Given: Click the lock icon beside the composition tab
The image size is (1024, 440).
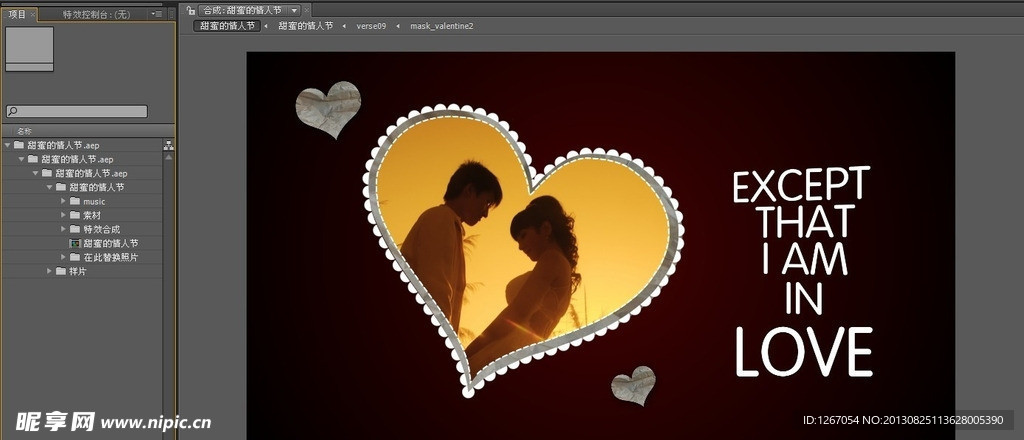Looking at the screenshot, I should (x=190, y=10).
